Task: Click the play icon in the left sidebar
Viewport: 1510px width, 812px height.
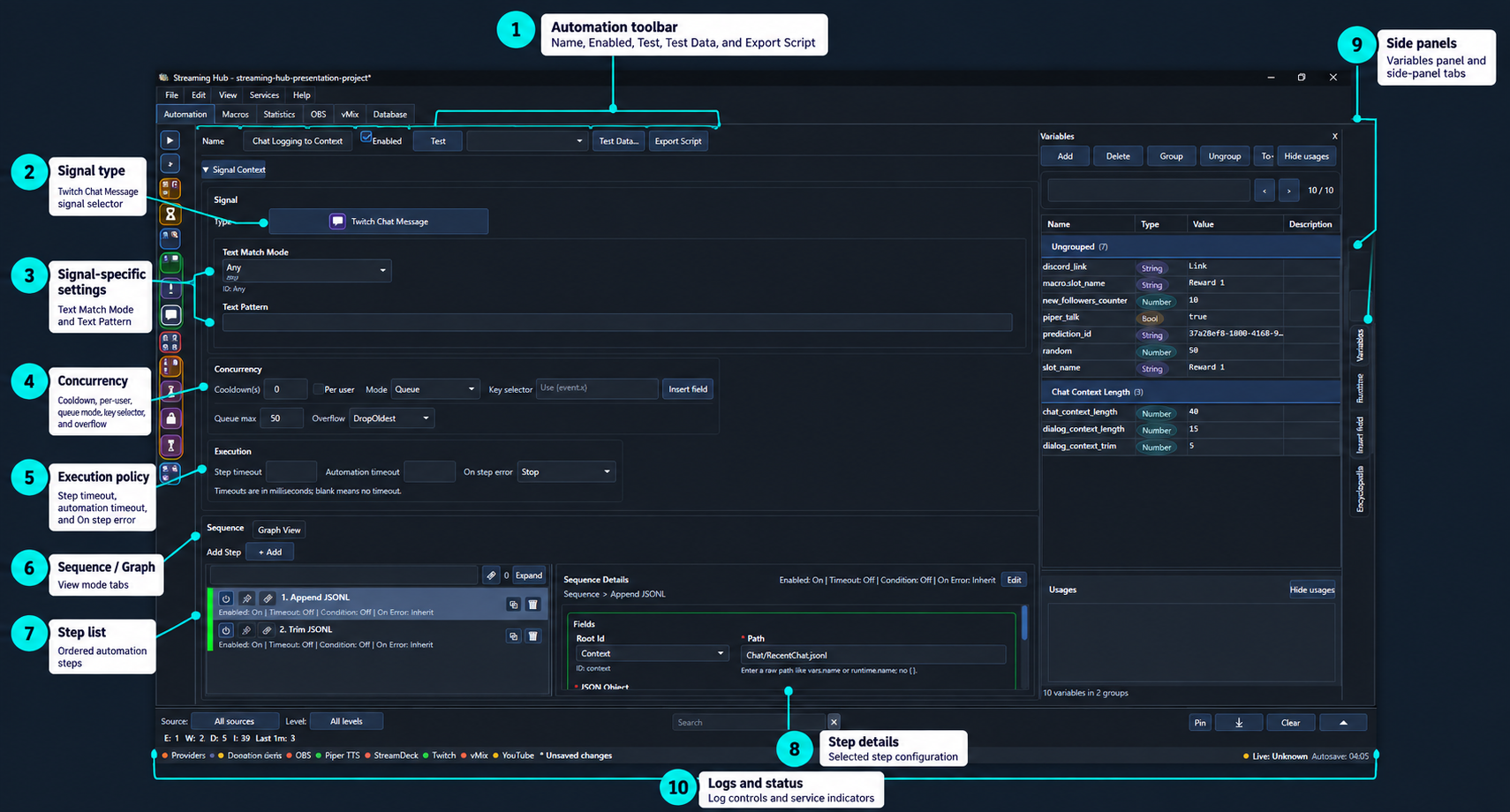Action: pyautogui.click(x=170, y=140)
